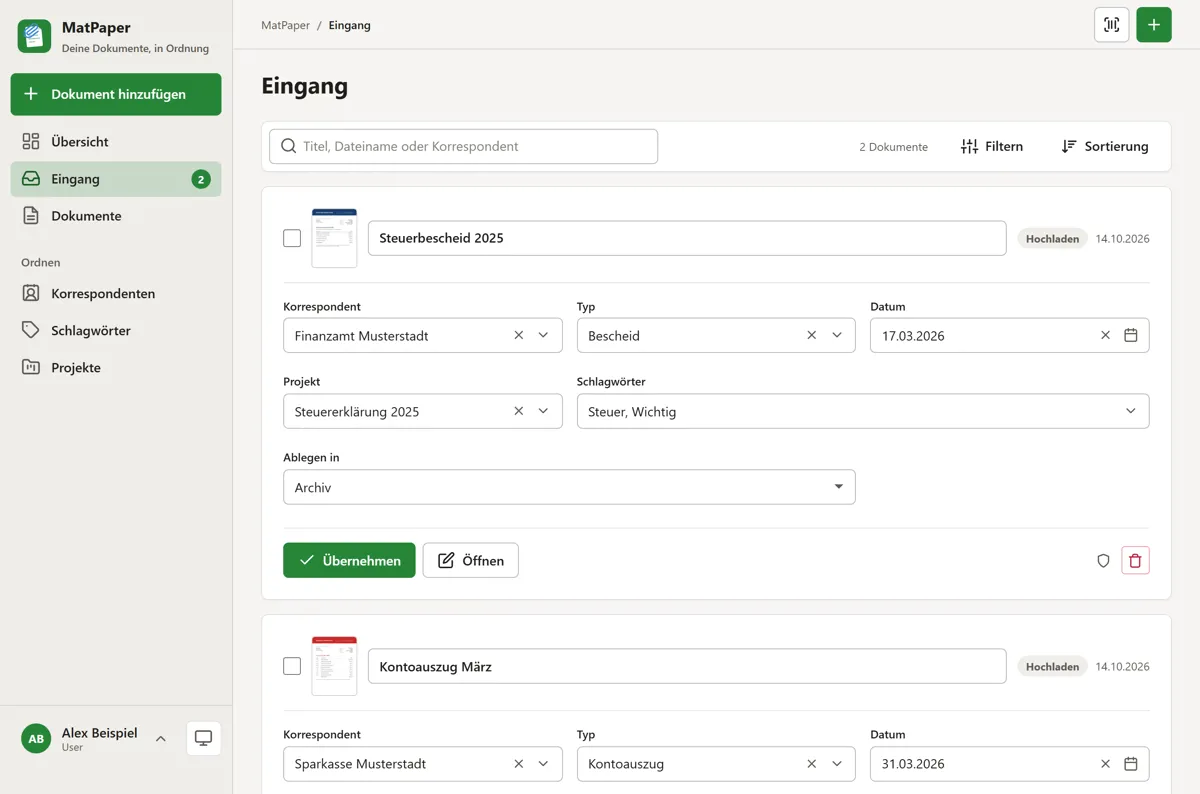Open calendar for date 17.03.2026
The image size is (1200, 794).
(1131, 335)
